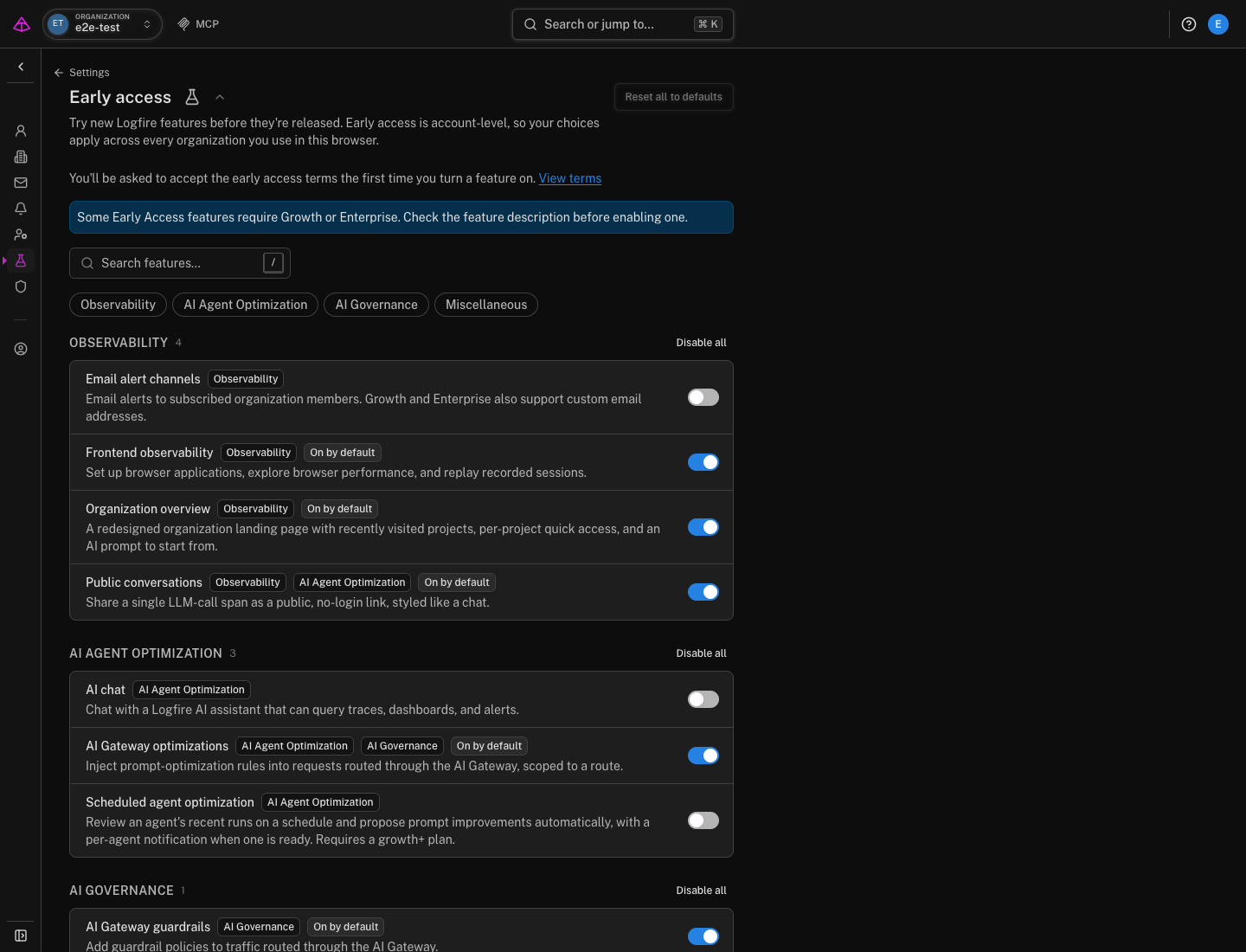This screenshot has height=952, width=1246.
Task: Open the user avatar E menu
Action: click(1218, 24)
